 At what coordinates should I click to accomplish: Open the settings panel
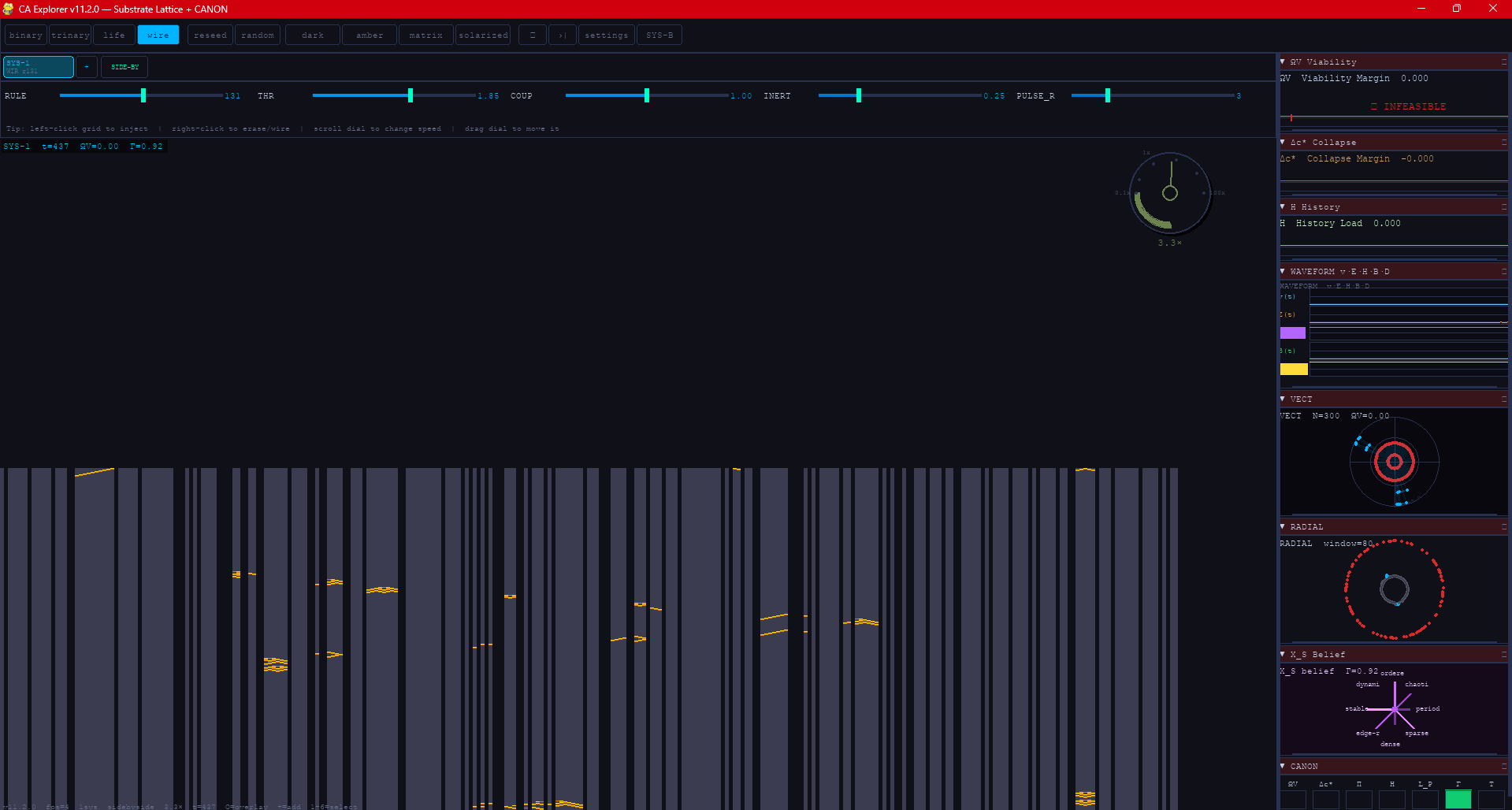(607, 35)
